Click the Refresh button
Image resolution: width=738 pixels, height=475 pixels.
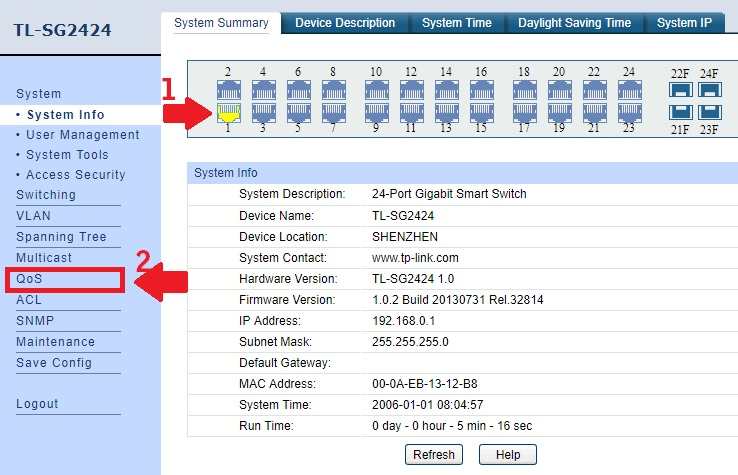coord(433,455)
